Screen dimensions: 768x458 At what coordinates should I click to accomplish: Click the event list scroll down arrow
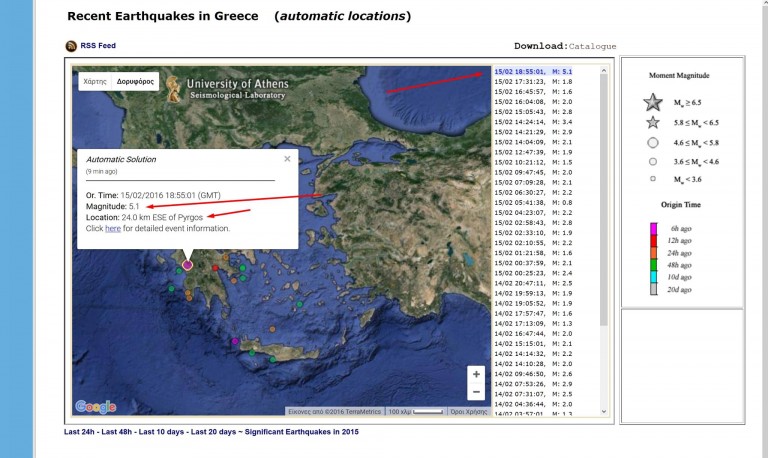604,412
